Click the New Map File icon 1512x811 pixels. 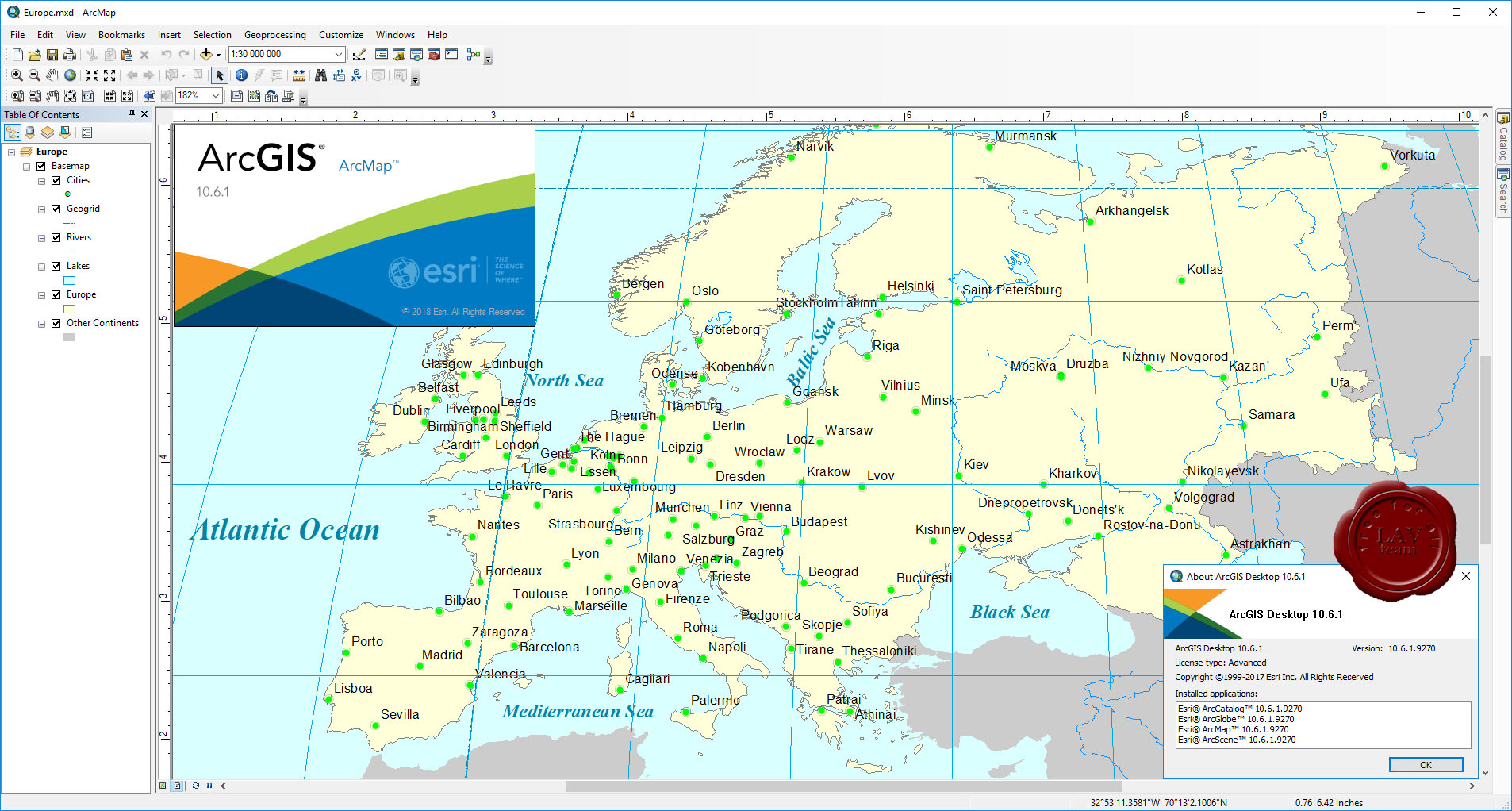17,55
